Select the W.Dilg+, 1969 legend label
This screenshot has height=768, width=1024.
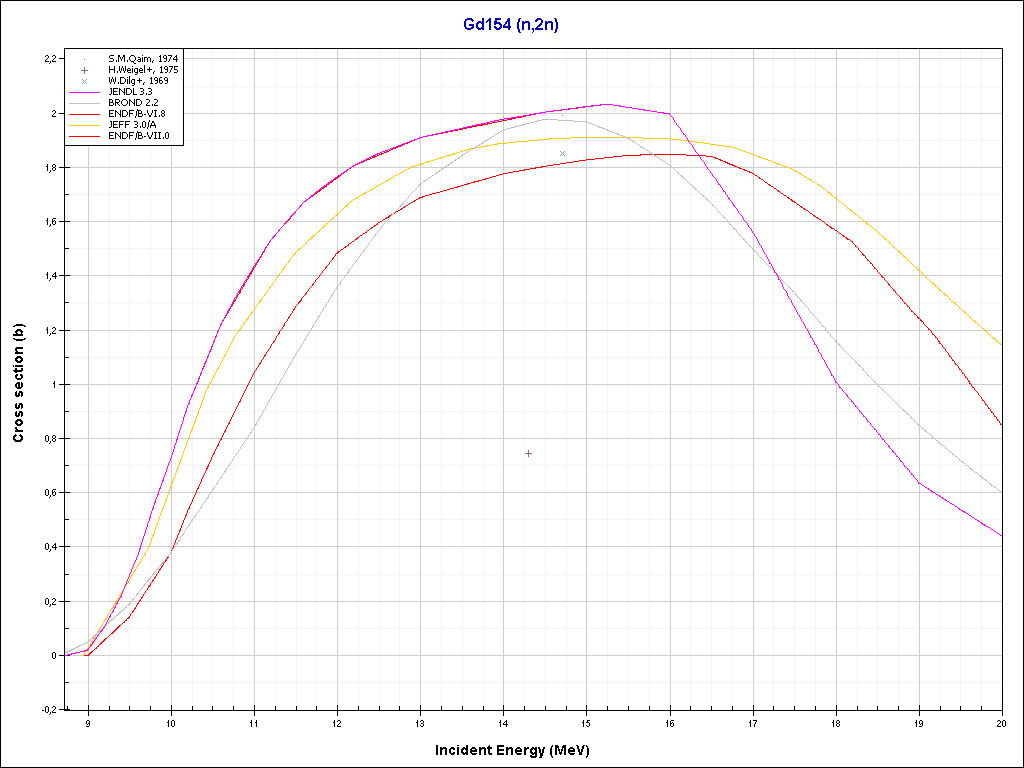click(x=139, y=80)
